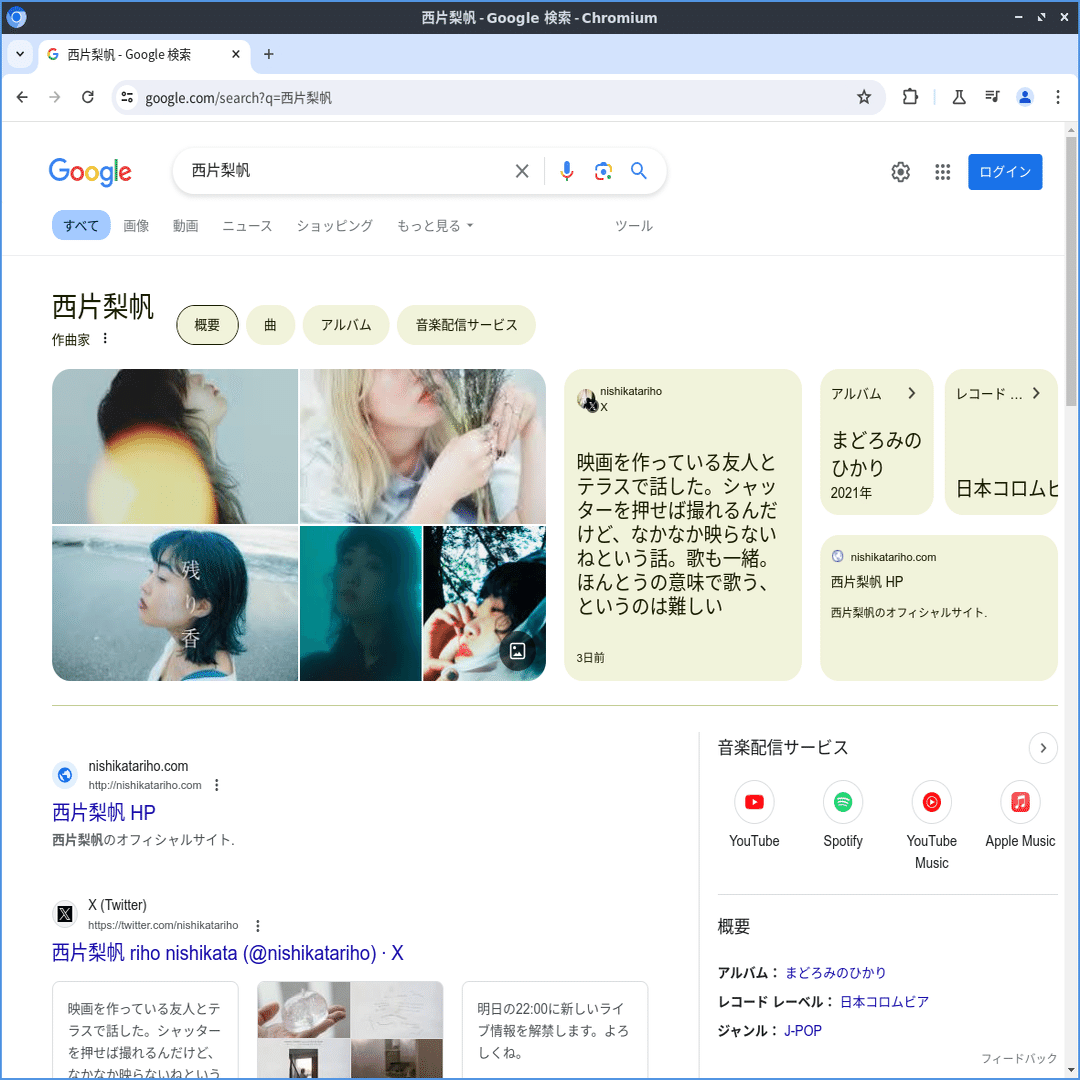
Task: Reload the current page
Action: [x=87, y=97]
